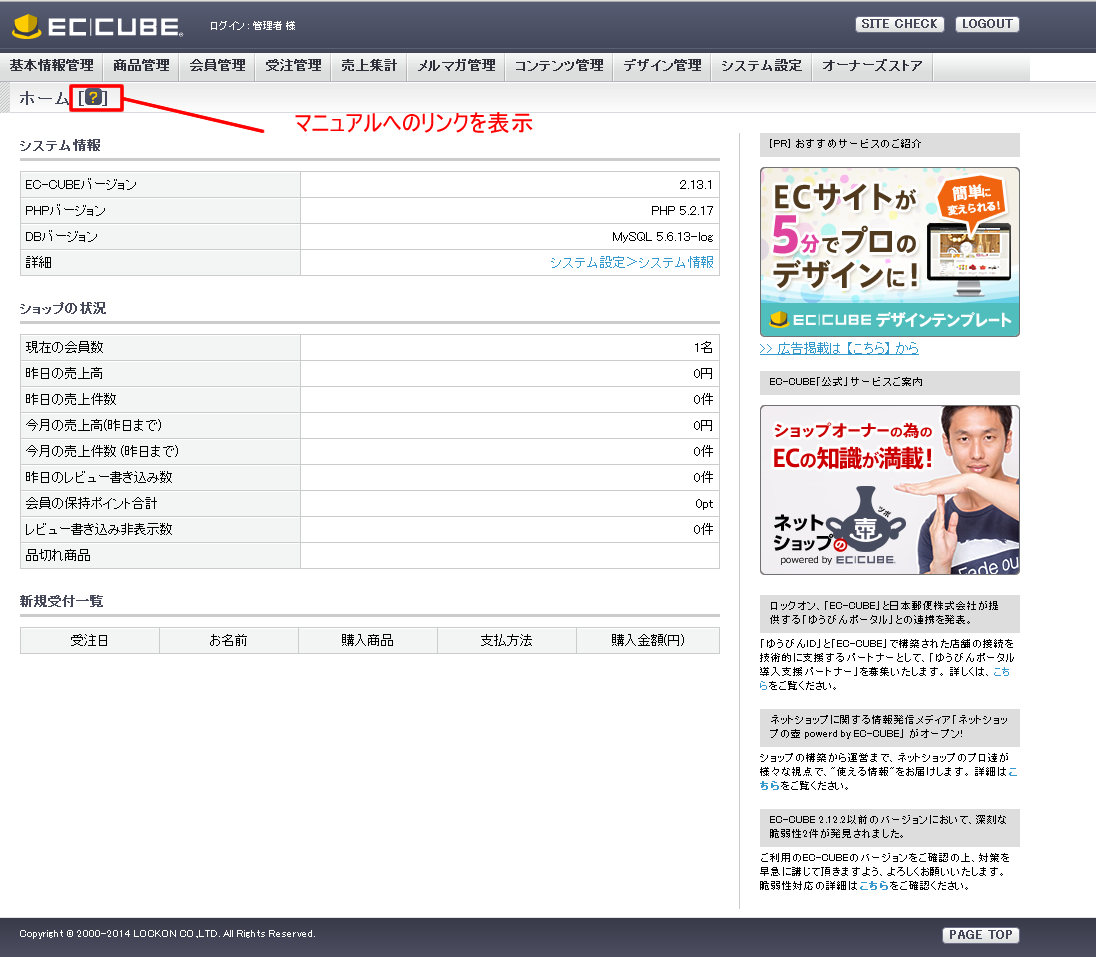Select the EC-CUBEバージョン row label
This screenshot has height=957, width=1096.
tap(81, 185)
